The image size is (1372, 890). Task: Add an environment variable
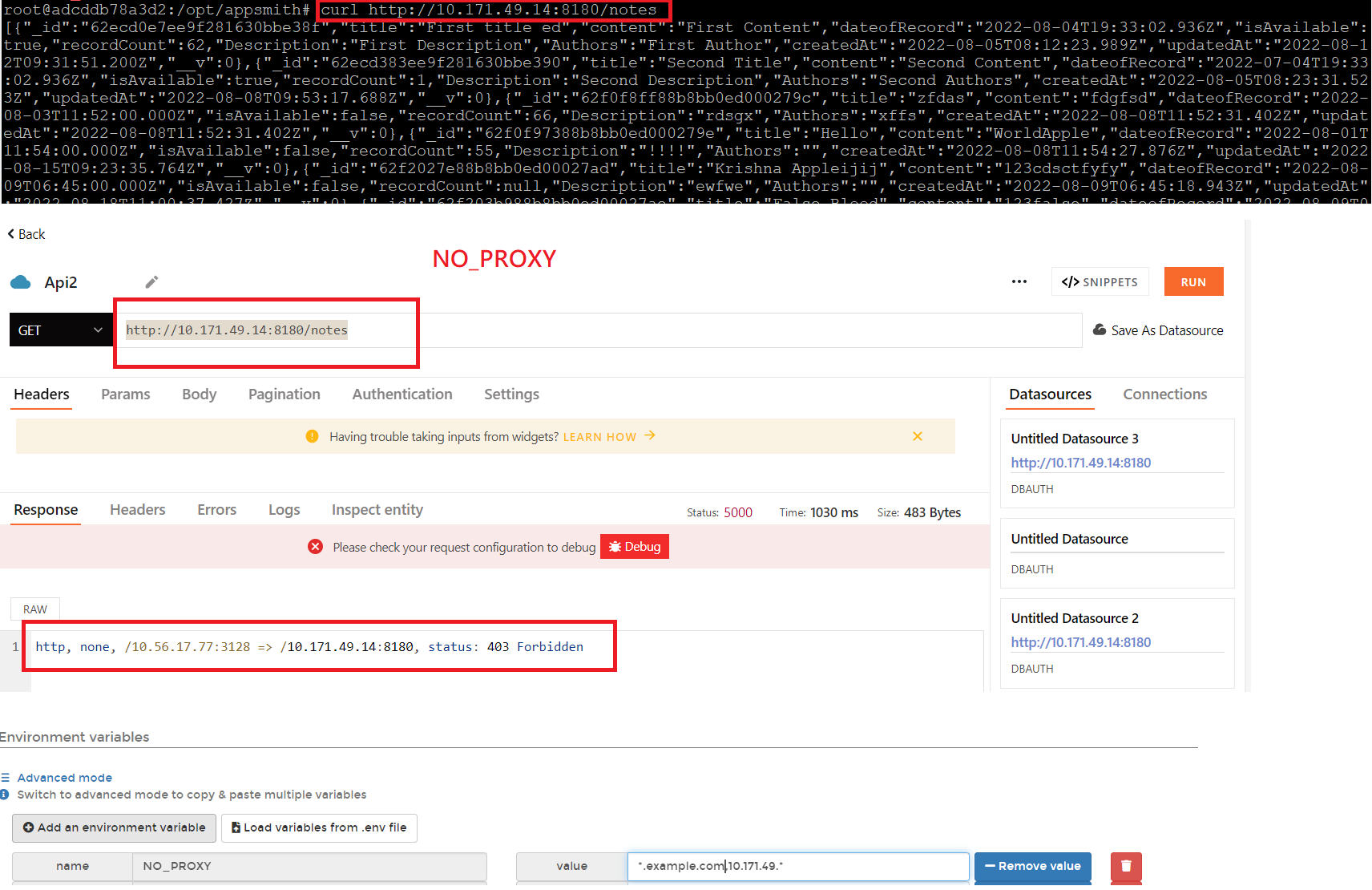point(114,827)
